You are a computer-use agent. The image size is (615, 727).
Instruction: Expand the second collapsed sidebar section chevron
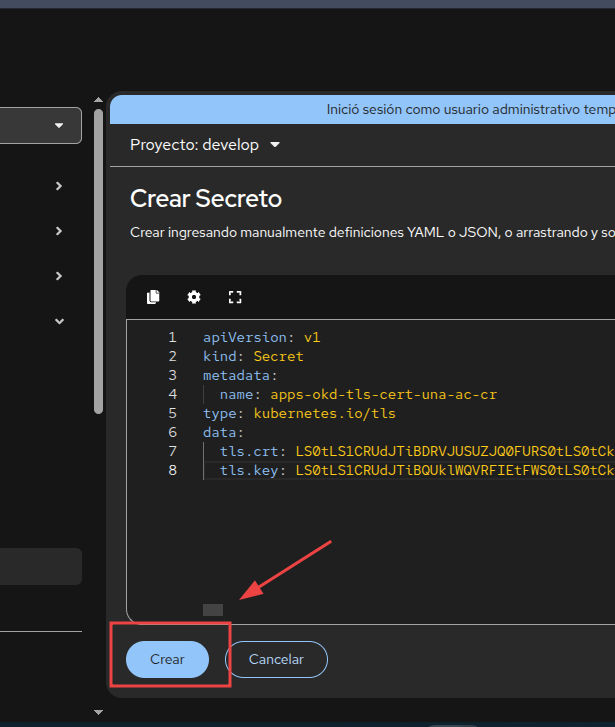[59, 231]
